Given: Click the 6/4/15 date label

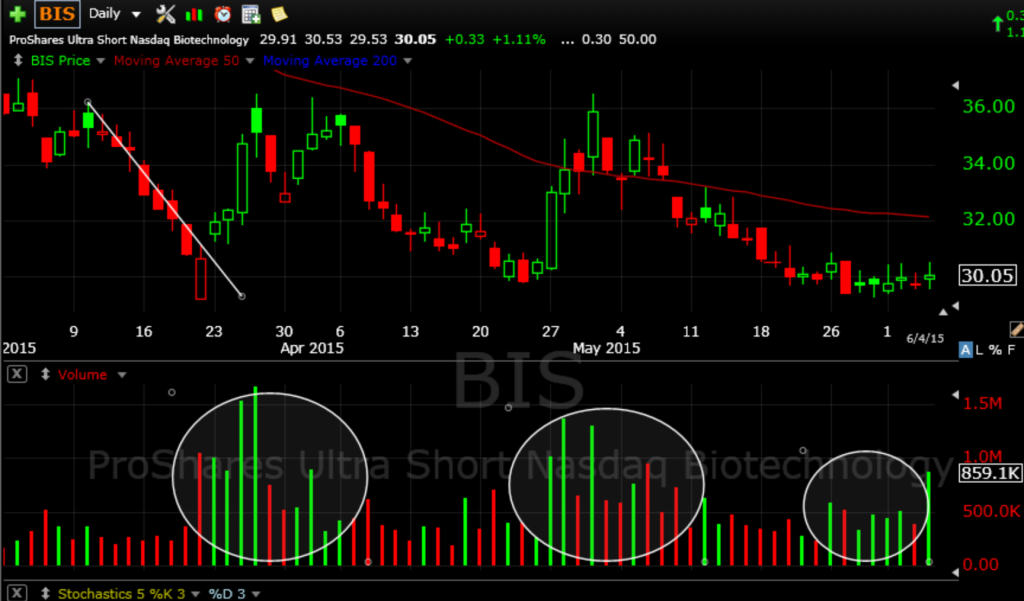Looking at the screenshot, I should tap(925, 338).
